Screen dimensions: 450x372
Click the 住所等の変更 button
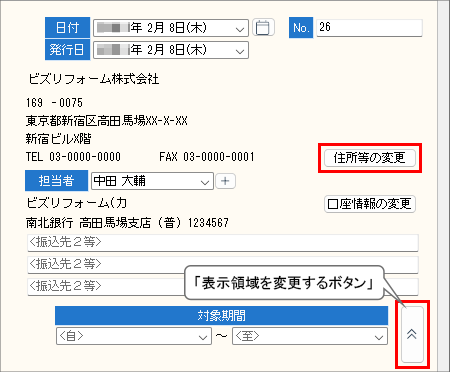point(370,158)
